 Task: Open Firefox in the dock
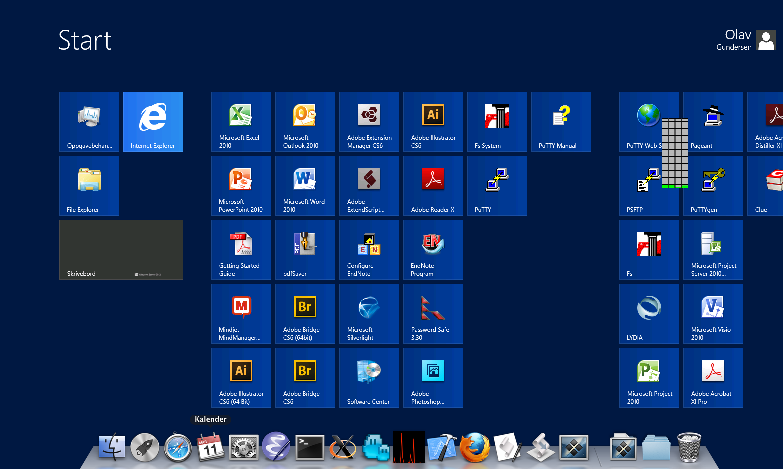(x=474, y=447)
